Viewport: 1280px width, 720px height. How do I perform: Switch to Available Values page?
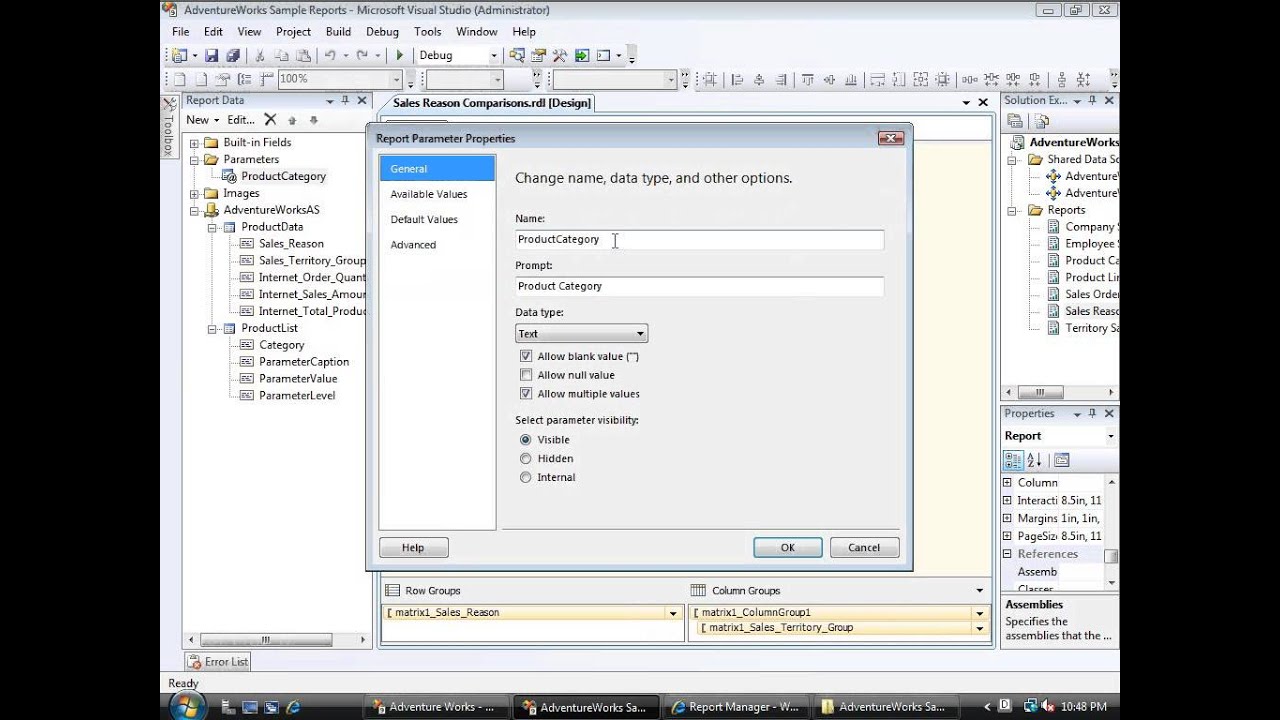429,194
